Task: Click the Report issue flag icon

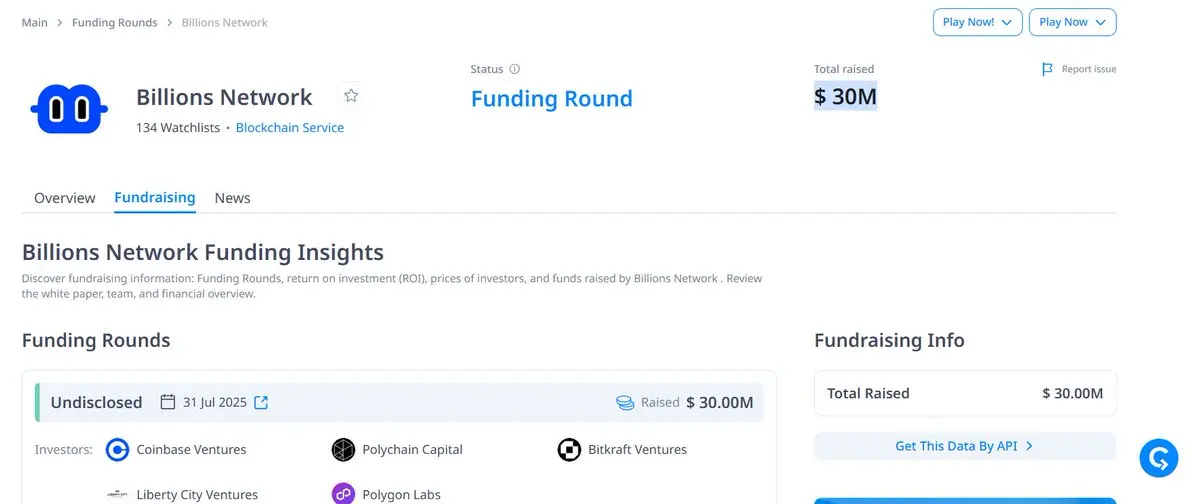Action: [x=1047, y=69]
